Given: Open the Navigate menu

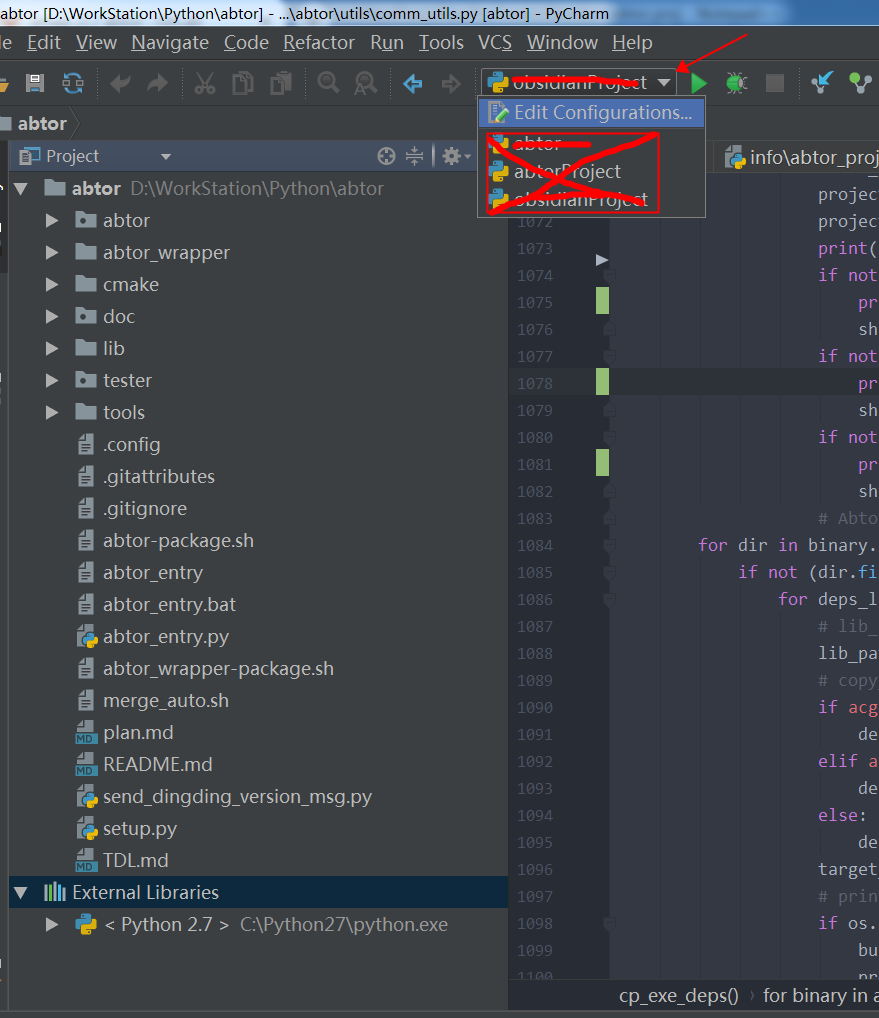Looking at the screenshot, I should coord(170,43).
